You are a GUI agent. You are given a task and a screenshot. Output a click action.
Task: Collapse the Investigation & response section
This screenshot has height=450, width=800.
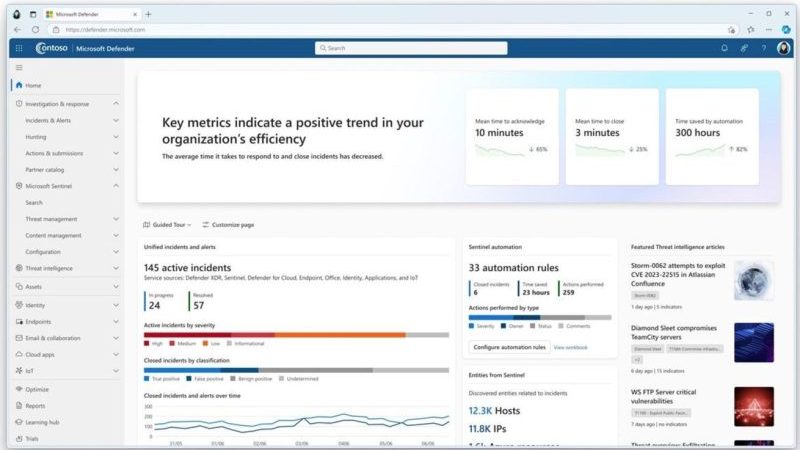click(116, 104)
